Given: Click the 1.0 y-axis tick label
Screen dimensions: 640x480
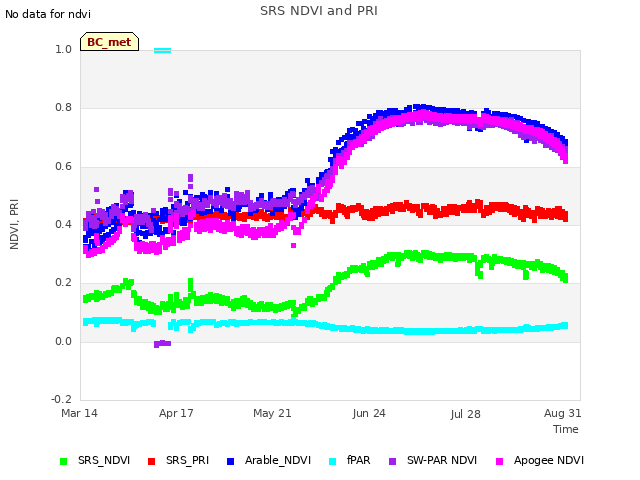Looking at the screenshot, I should 64,49.
